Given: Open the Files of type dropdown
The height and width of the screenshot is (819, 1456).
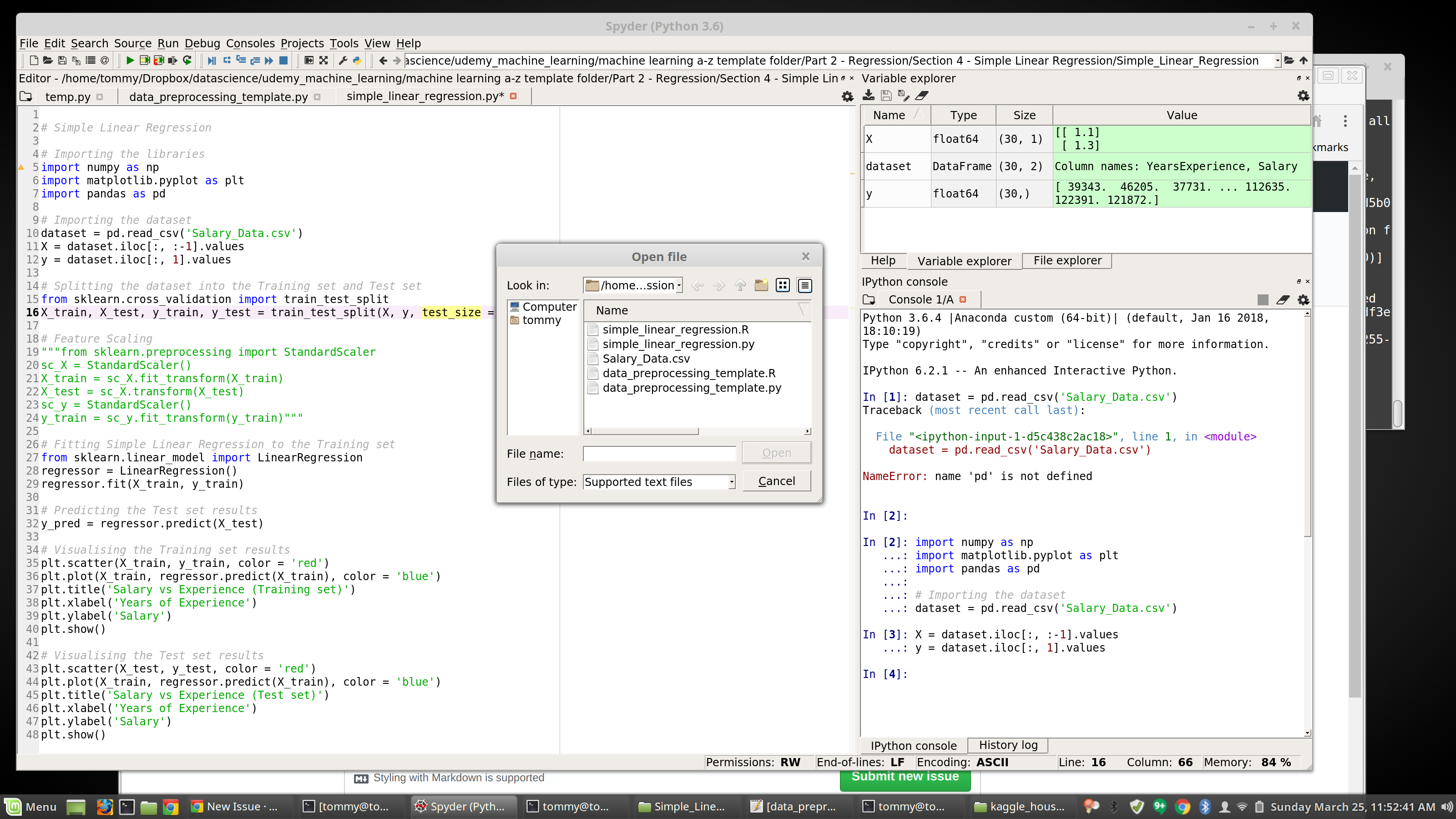Looking at the screenshot, I should click(731, 481).
